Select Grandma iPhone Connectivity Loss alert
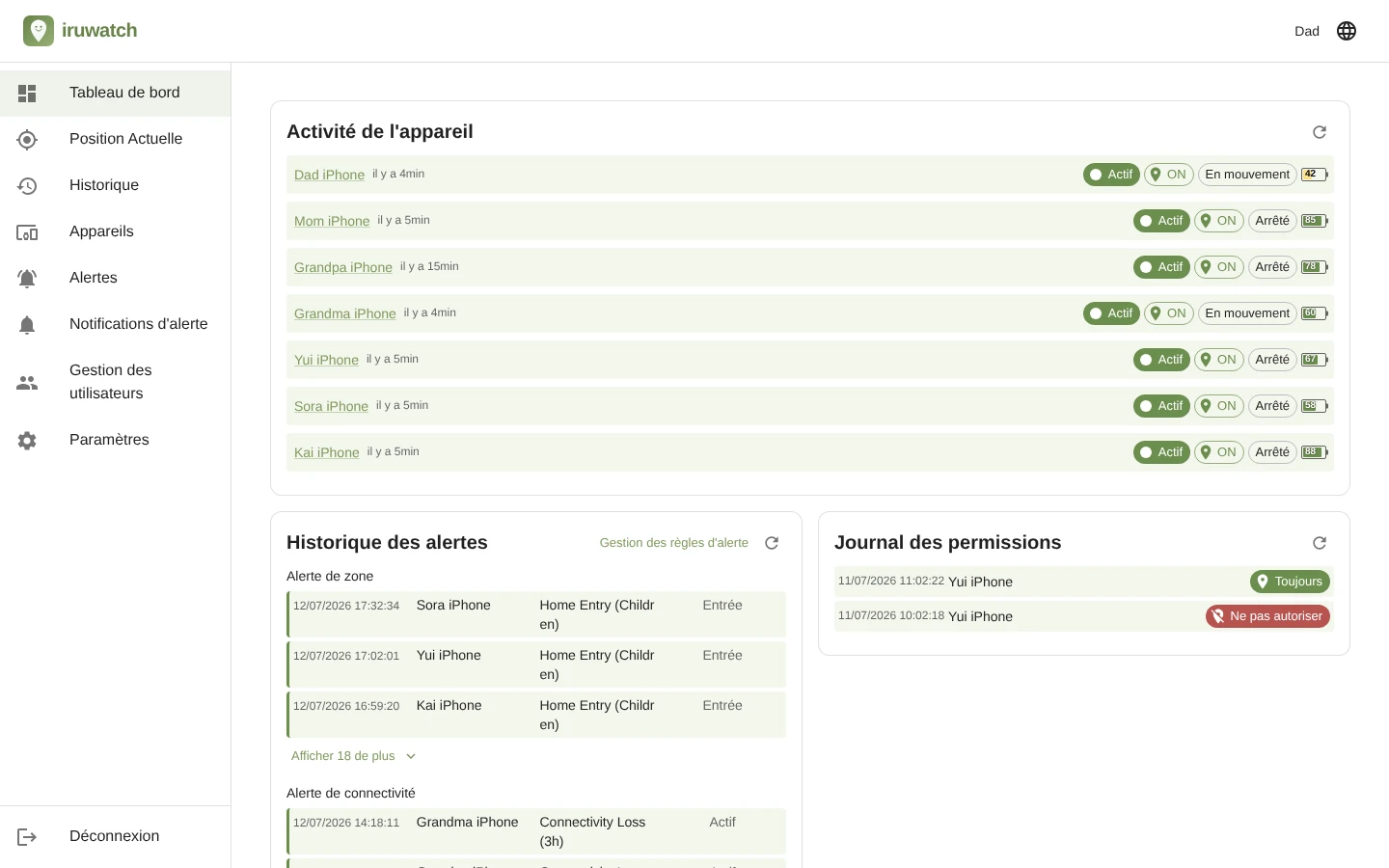Image resolution: width=1389 pixels, height=868 pixels. coord(536,831)
